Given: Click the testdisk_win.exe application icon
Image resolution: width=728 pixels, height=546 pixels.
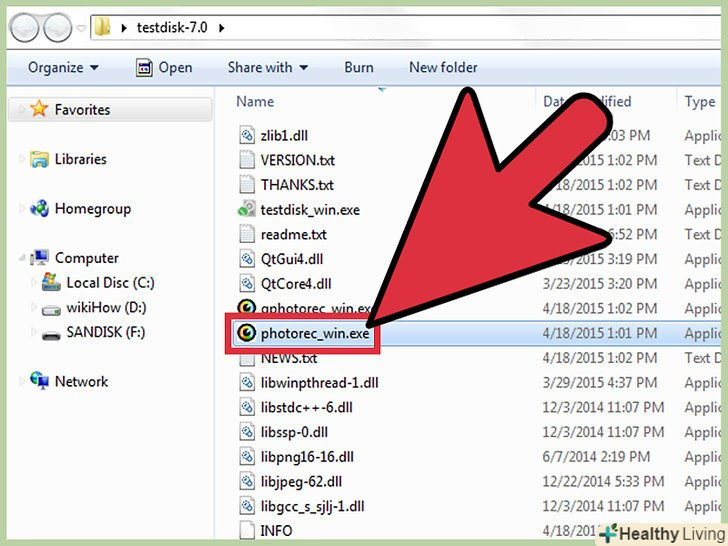Looking at the screenshot, I should pyautogui.click(x=247, y=208).
